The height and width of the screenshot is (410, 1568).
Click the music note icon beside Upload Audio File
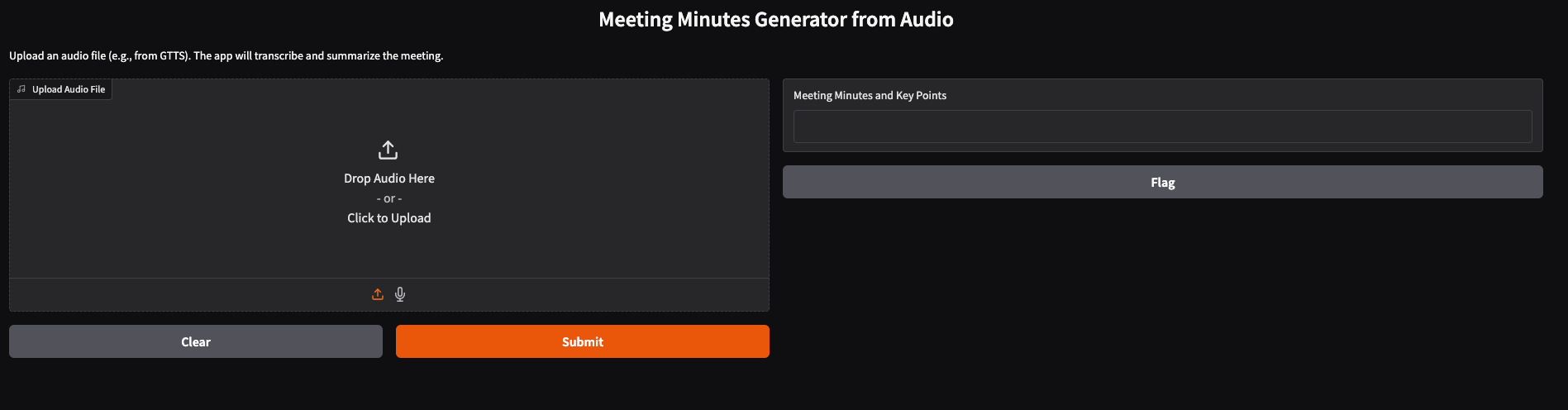(x=21, y=89)
